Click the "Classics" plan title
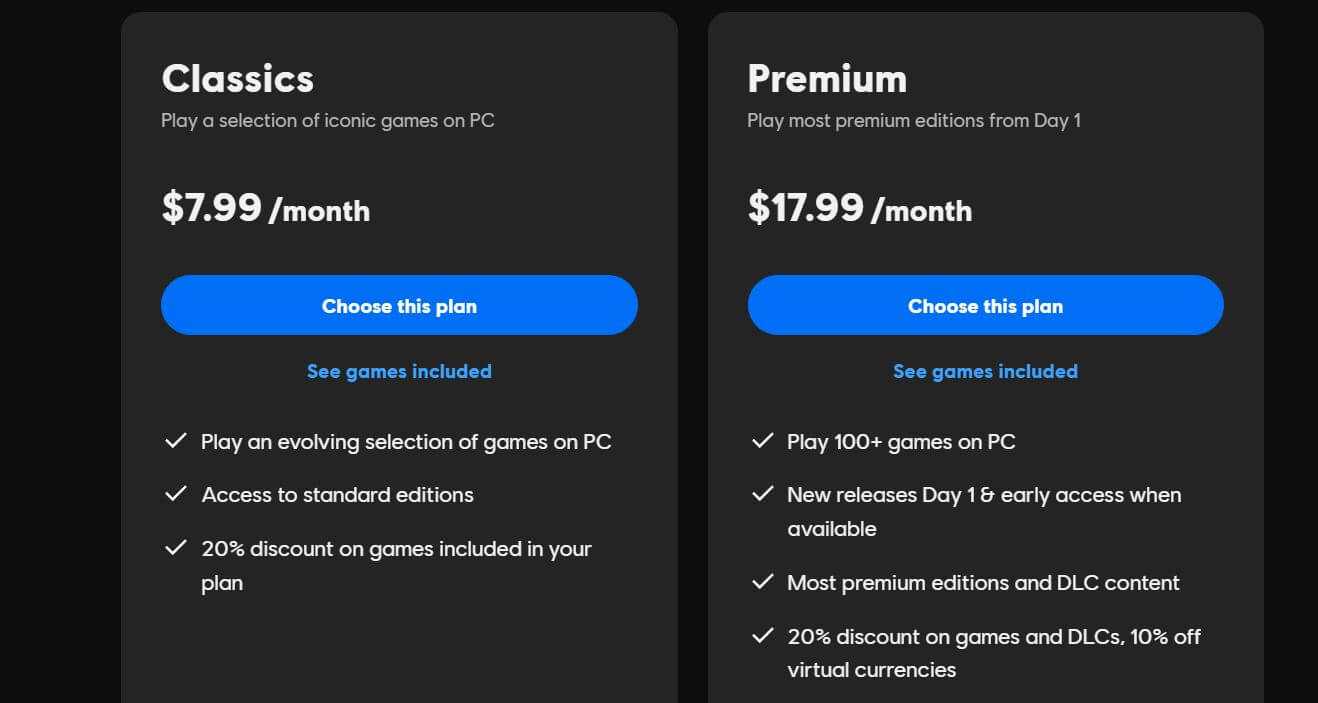 pyautogui.click(x=238, y=78)
